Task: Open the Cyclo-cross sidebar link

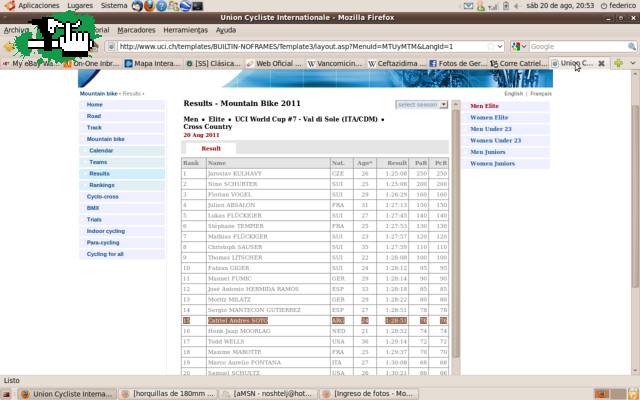Action: 102,197
